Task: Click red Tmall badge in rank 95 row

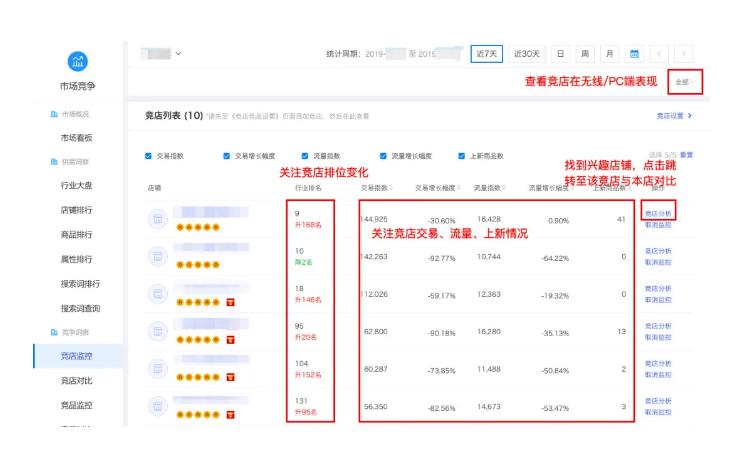Action: [x=230, y=340]
